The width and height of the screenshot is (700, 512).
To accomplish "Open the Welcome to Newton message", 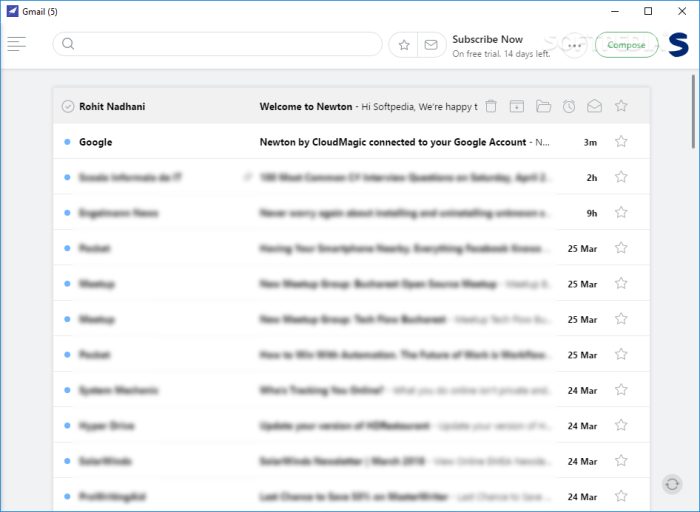I will [x=351, y=106].
